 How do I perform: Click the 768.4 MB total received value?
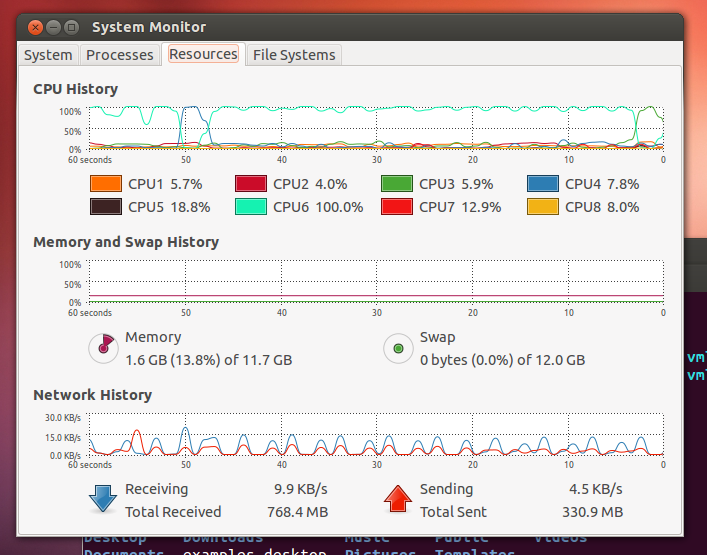pyautogui.click(x=297, y=512)
